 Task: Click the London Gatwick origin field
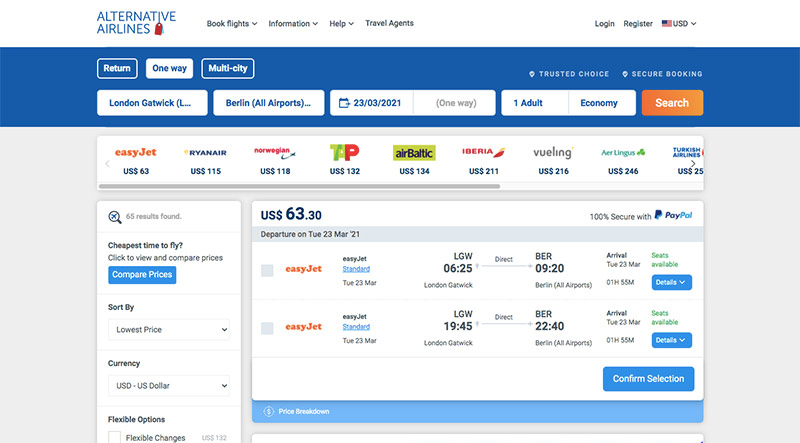[x=152, y=103]
